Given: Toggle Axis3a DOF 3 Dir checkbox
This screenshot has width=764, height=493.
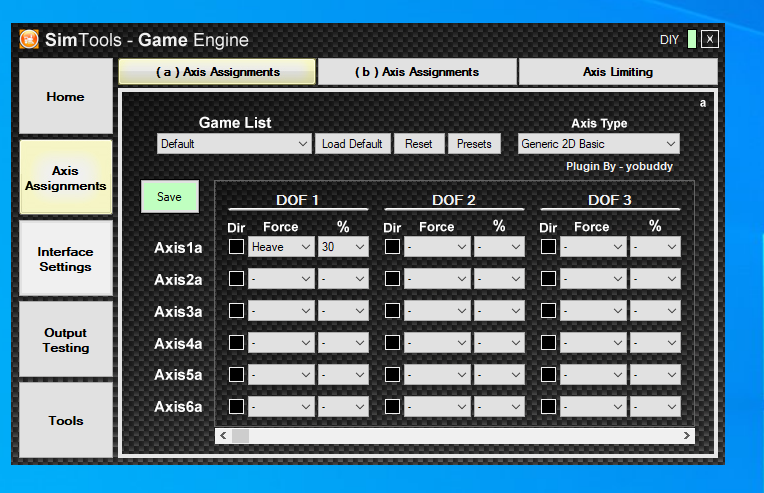Looking at the screenshot, I should point(548,310).
